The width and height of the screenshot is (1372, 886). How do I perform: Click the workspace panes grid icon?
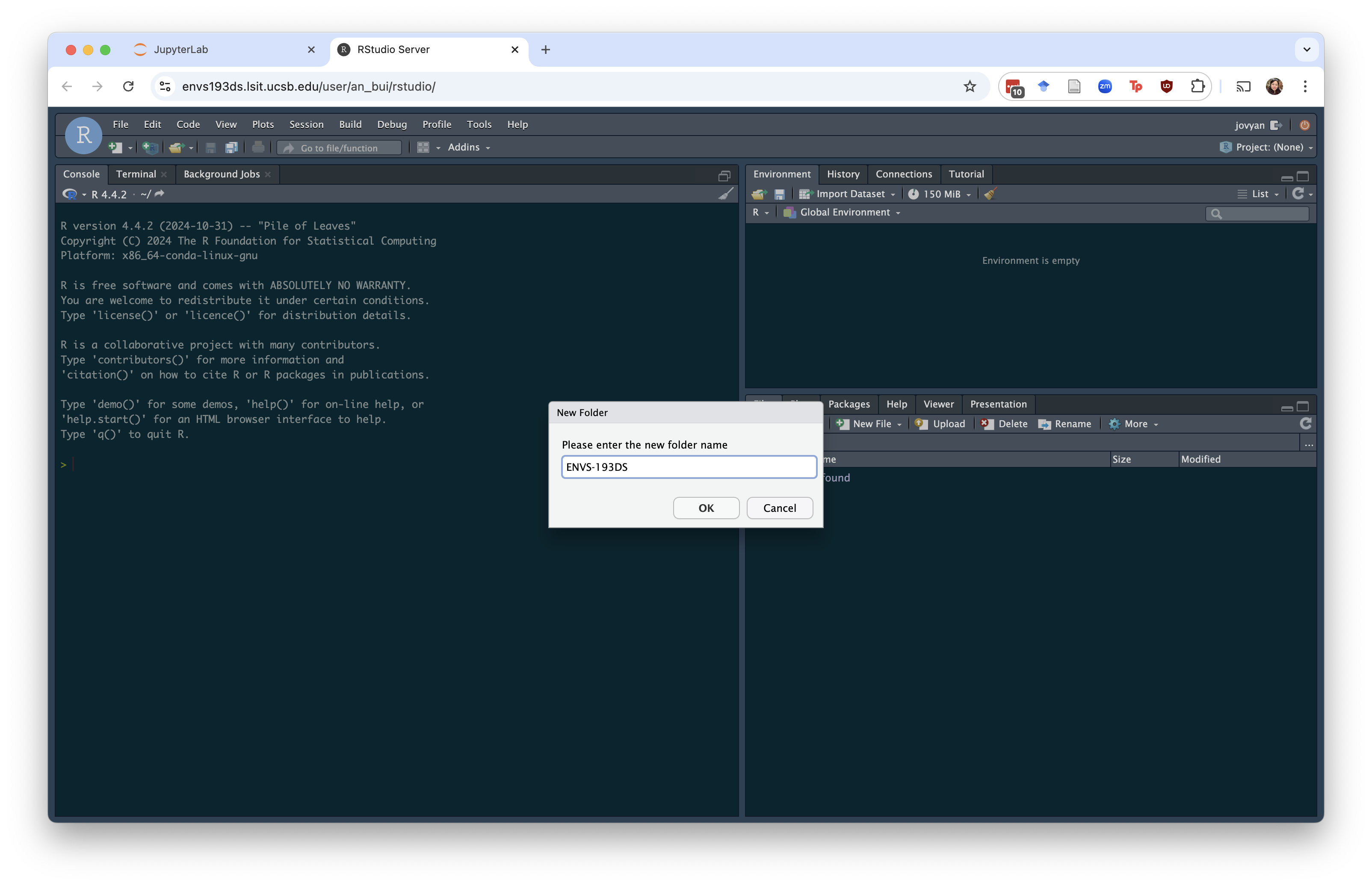pos(423,148)
